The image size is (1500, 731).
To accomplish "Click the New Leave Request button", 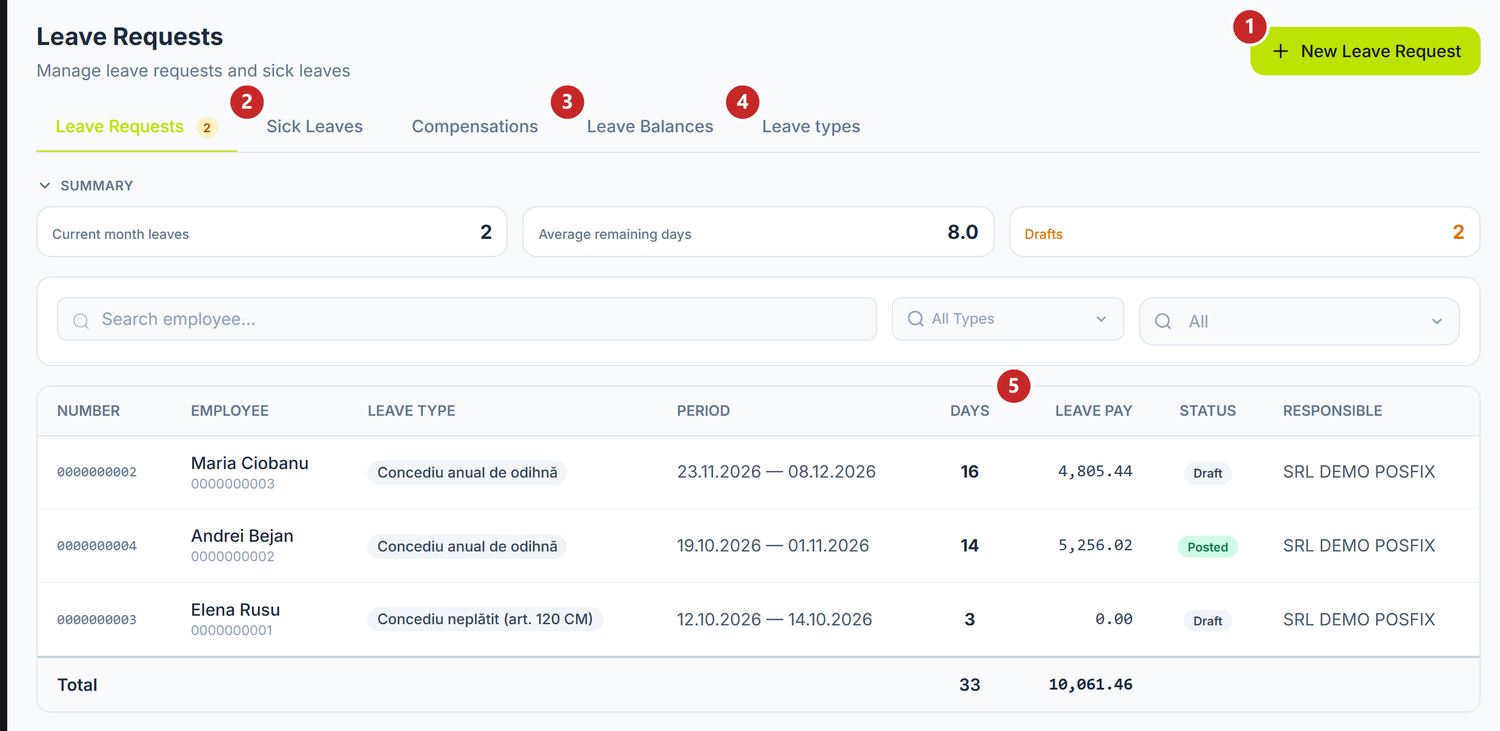I will click(1365, 51).
